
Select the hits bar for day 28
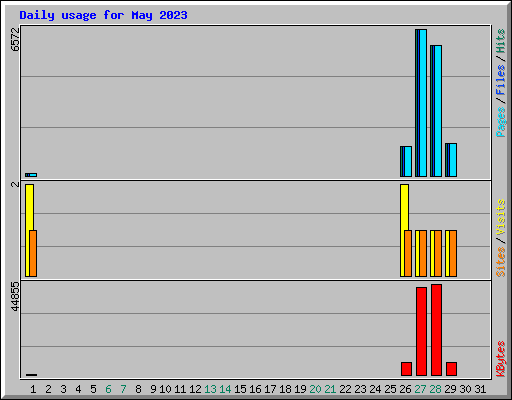coord(436,111)
